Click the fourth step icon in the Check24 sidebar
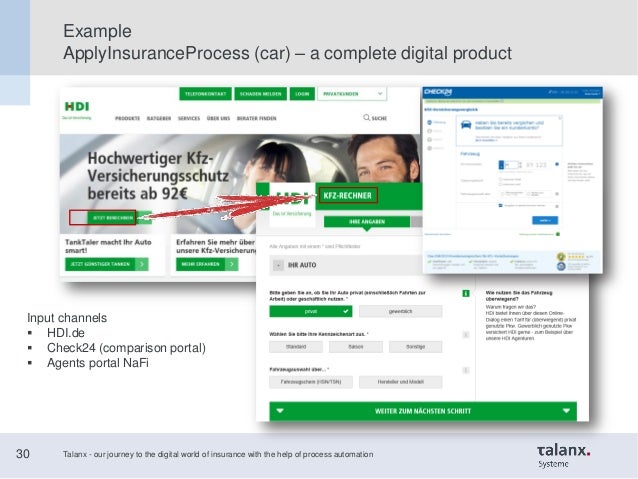 coord(430,148)
